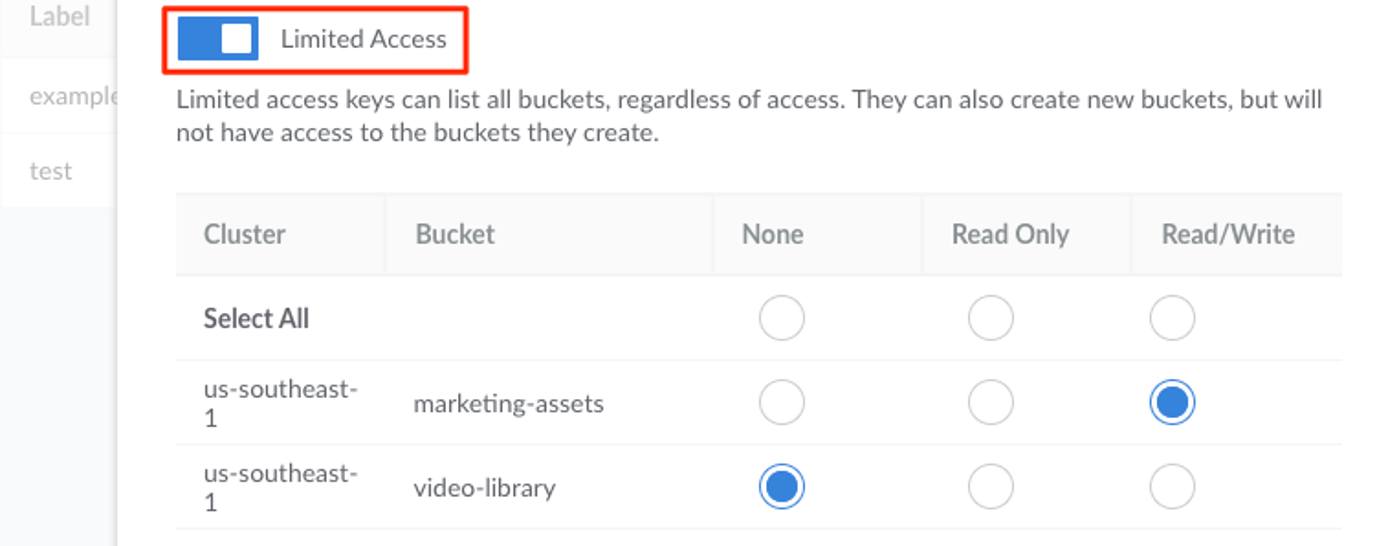The image size is (1388, 546).
Task: Click the None column header
Action: 772,235
